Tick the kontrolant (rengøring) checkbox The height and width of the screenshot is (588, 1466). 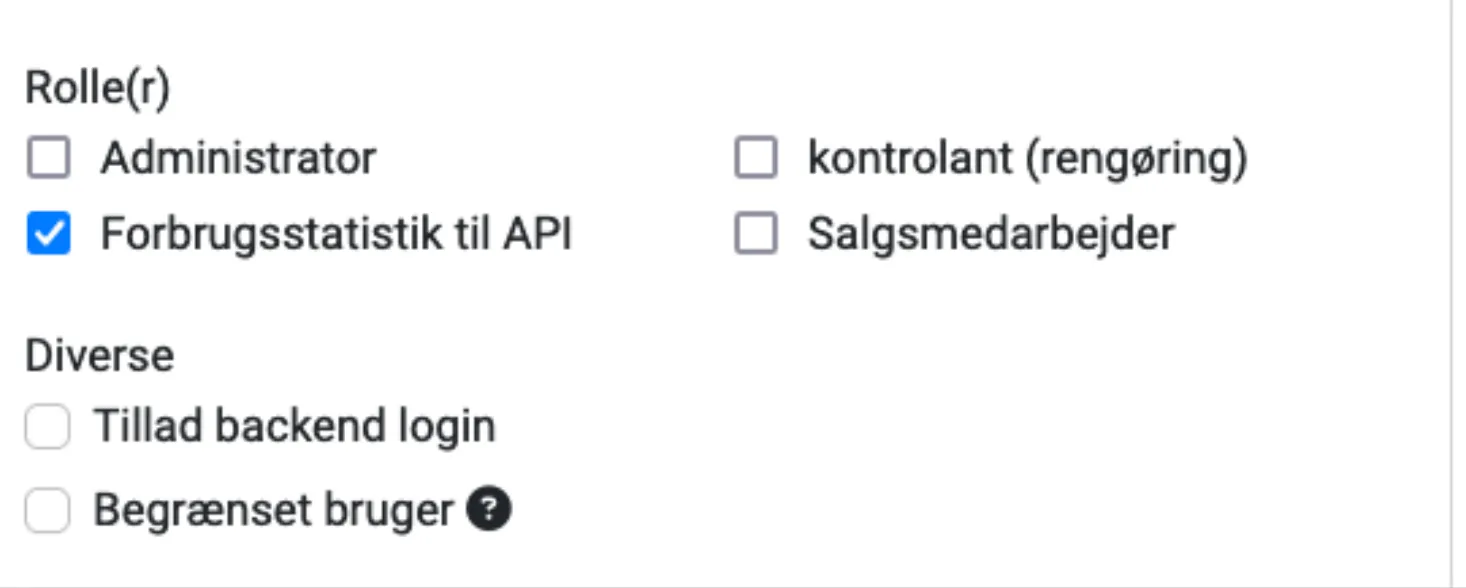click(756, 158)
